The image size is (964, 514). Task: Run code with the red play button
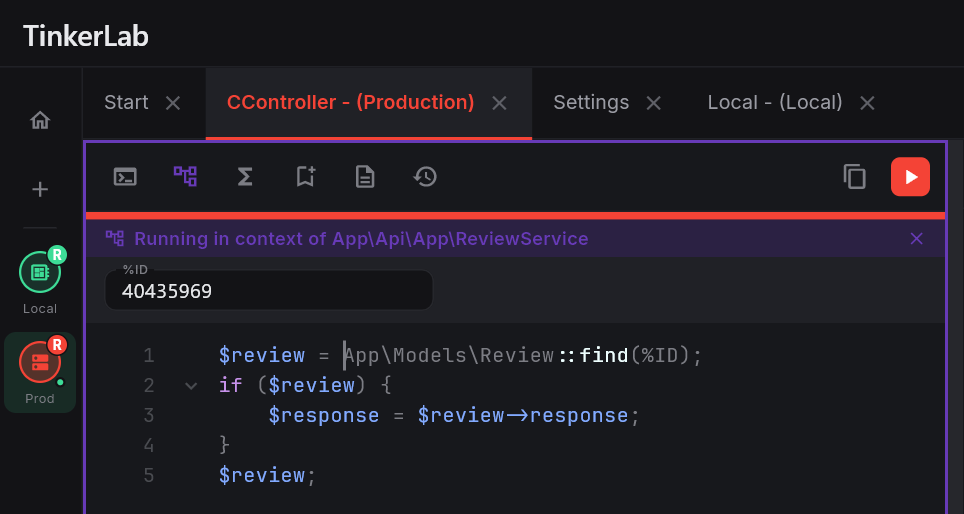[x=911, y=177]
